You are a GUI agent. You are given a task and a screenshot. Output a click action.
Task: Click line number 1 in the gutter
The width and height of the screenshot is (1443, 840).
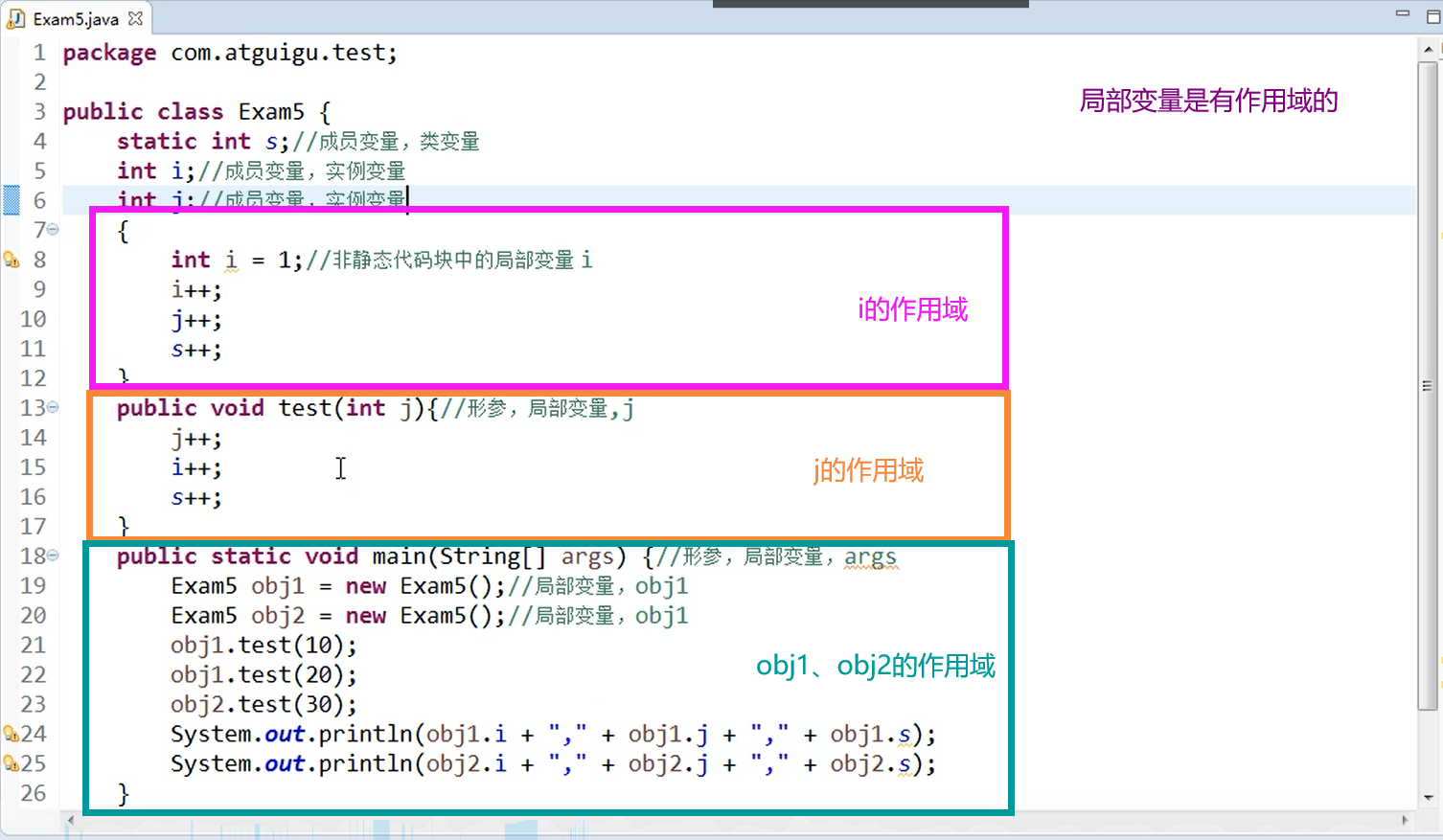[39, 53]
